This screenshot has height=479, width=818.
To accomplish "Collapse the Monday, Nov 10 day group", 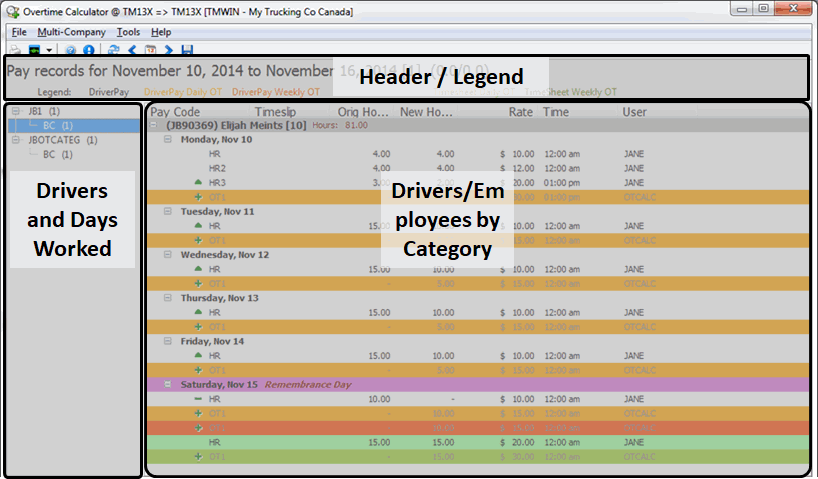I will pos(169,140).
